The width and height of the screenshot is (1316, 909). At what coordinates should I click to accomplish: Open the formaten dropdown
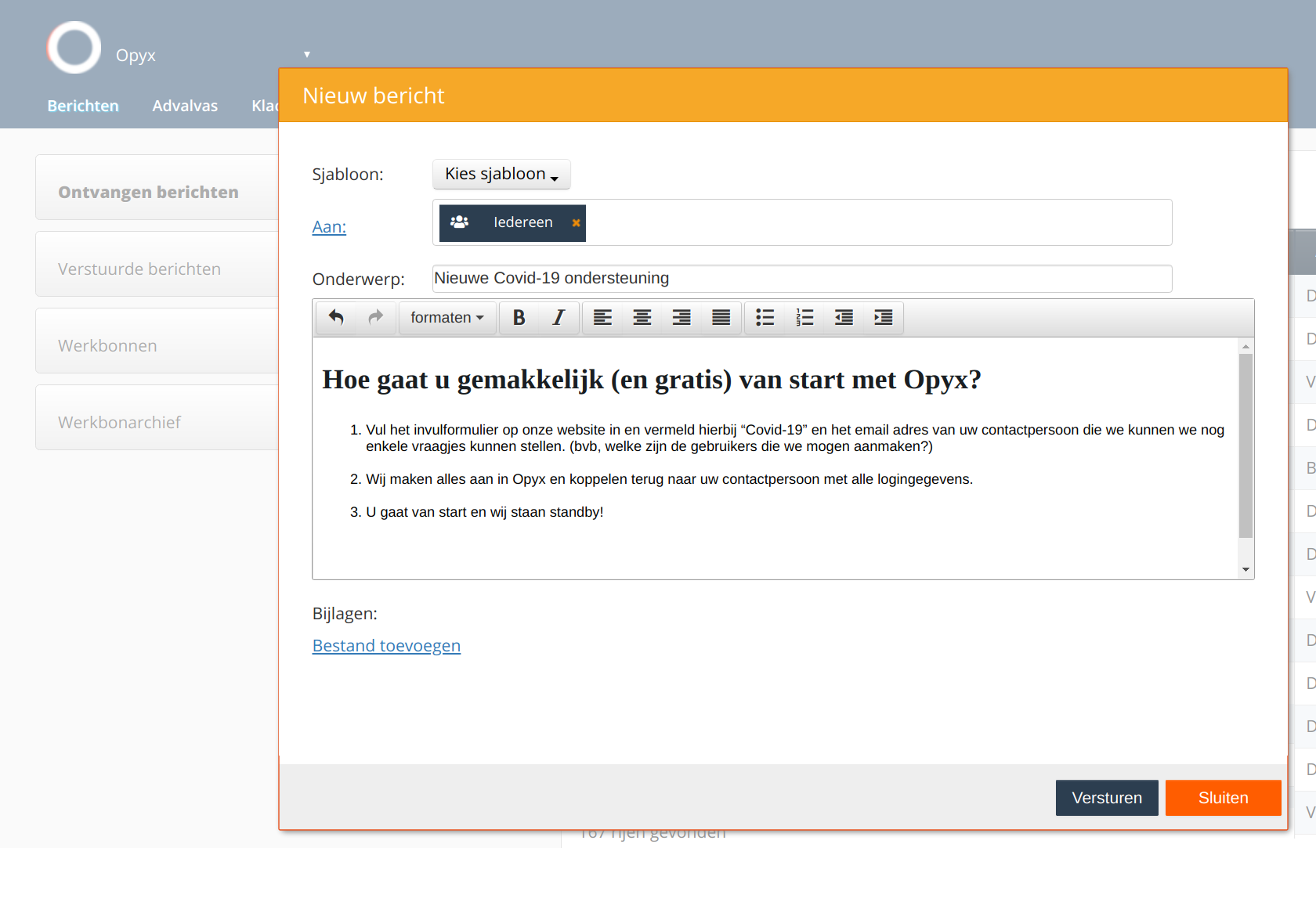(447, 317)
